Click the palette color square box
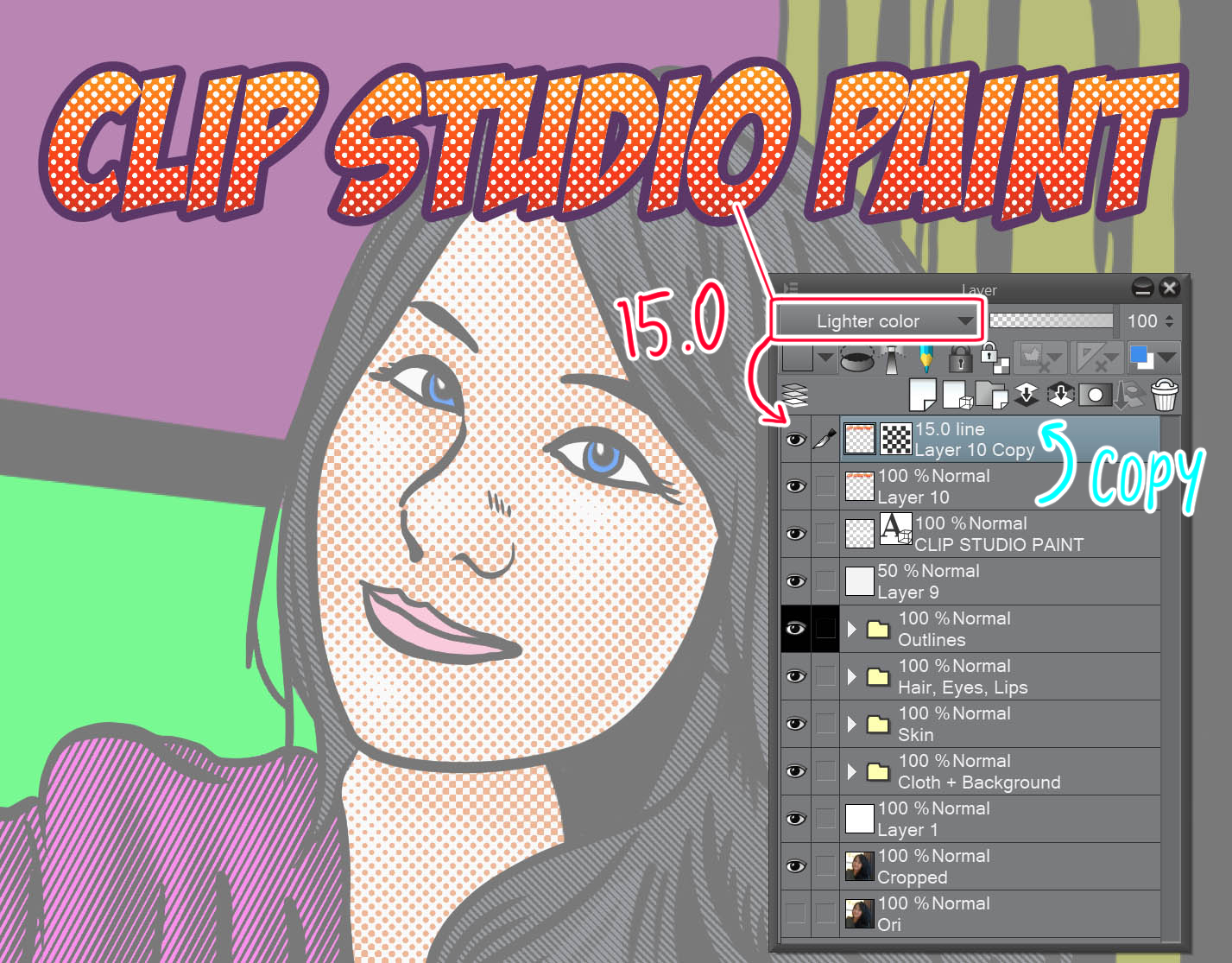The image size is (1232, 963). [798, 358]
